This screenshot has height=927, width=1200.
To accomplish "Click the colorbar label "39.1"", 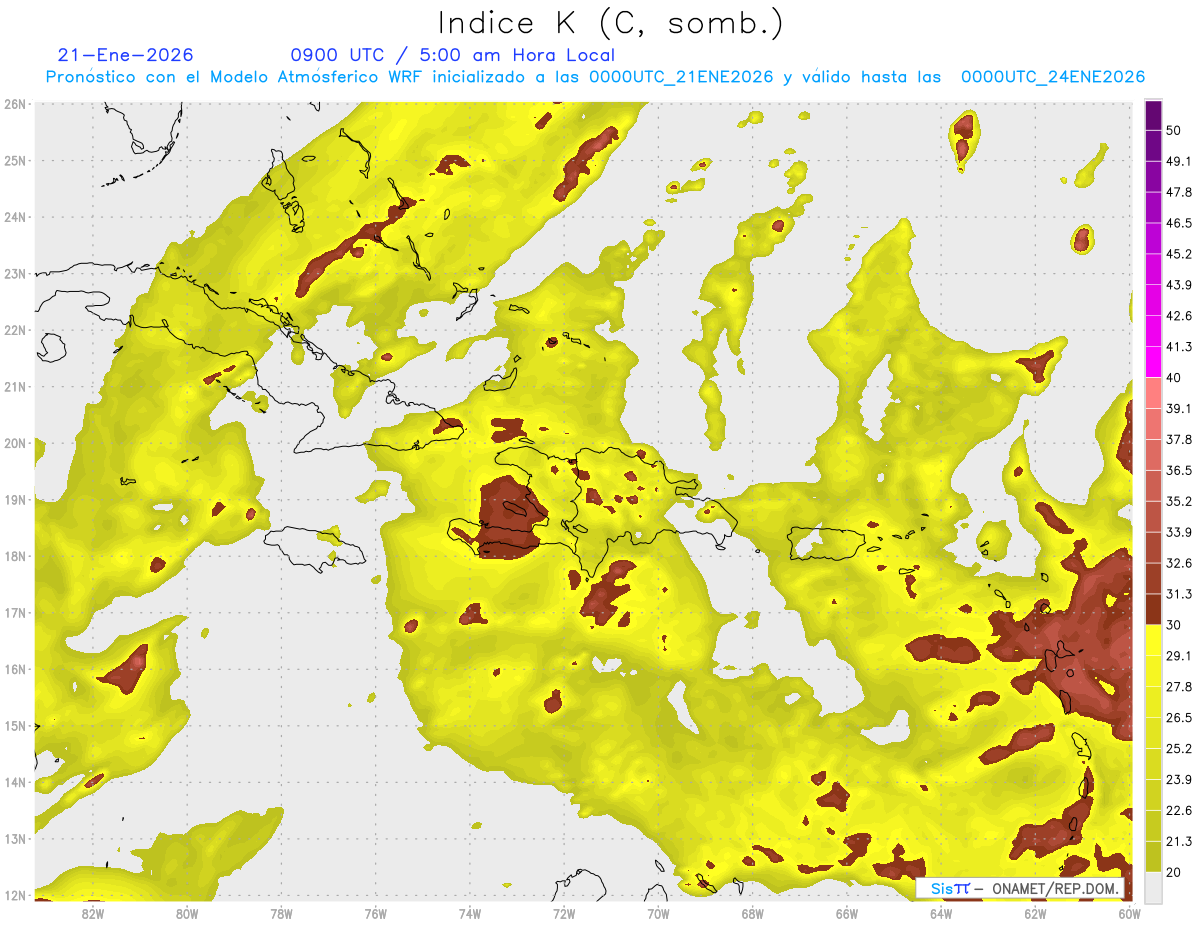I will 1179,408.
